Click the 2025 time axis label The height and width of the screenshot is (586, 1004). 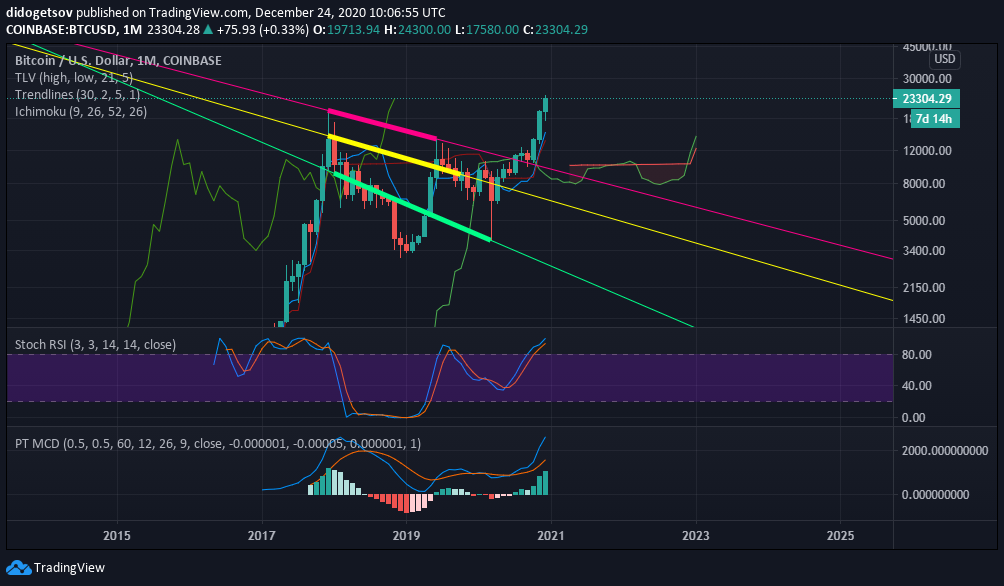click(840, 535)
